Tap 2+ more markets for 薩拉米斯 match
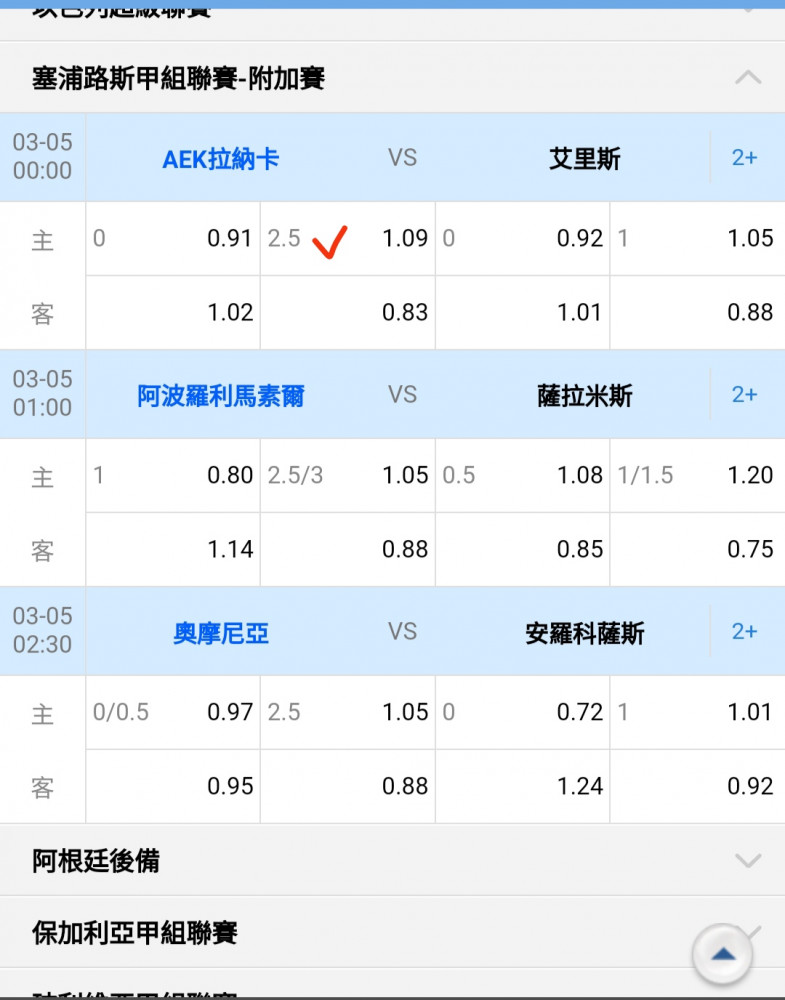Viewport: 785px width, 1000px height. pyautogui.click(x=744, y=395)
